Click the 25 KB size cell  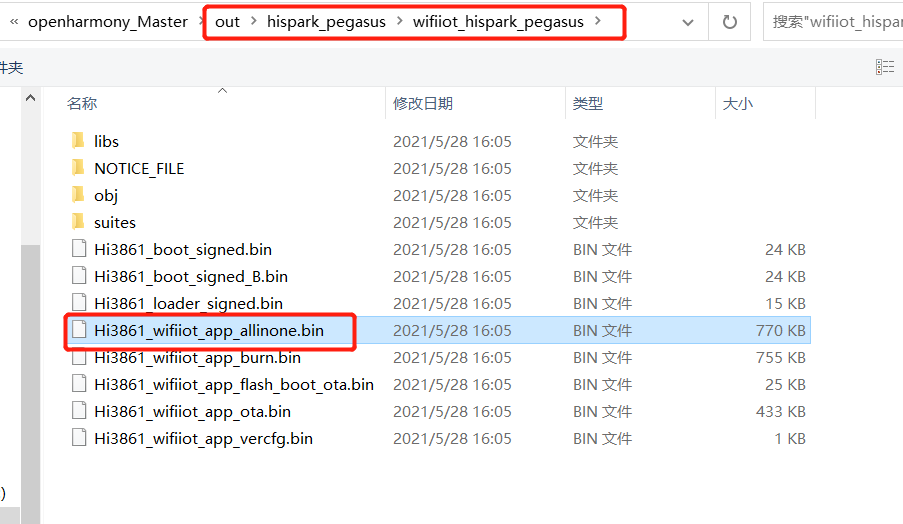coord(785,385)
